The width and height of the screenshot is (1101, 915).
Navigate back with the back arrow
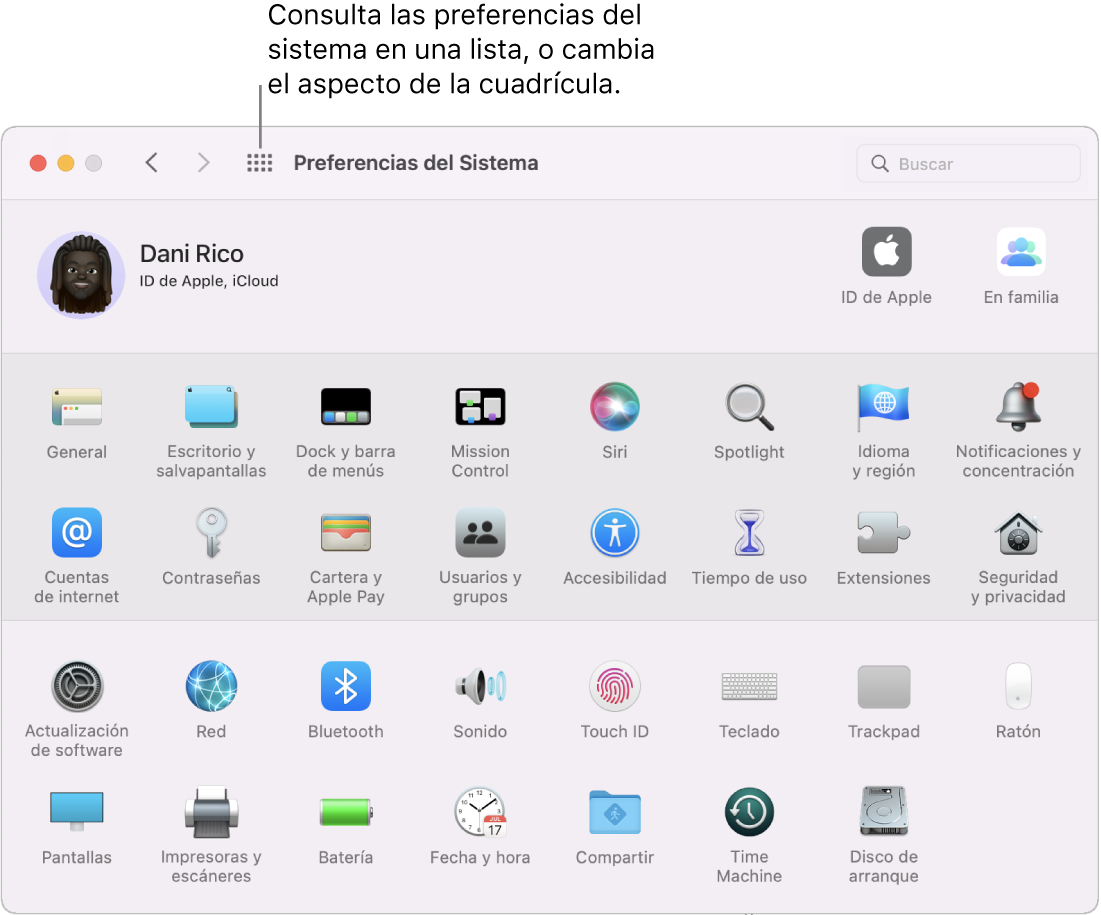(151, 162)
